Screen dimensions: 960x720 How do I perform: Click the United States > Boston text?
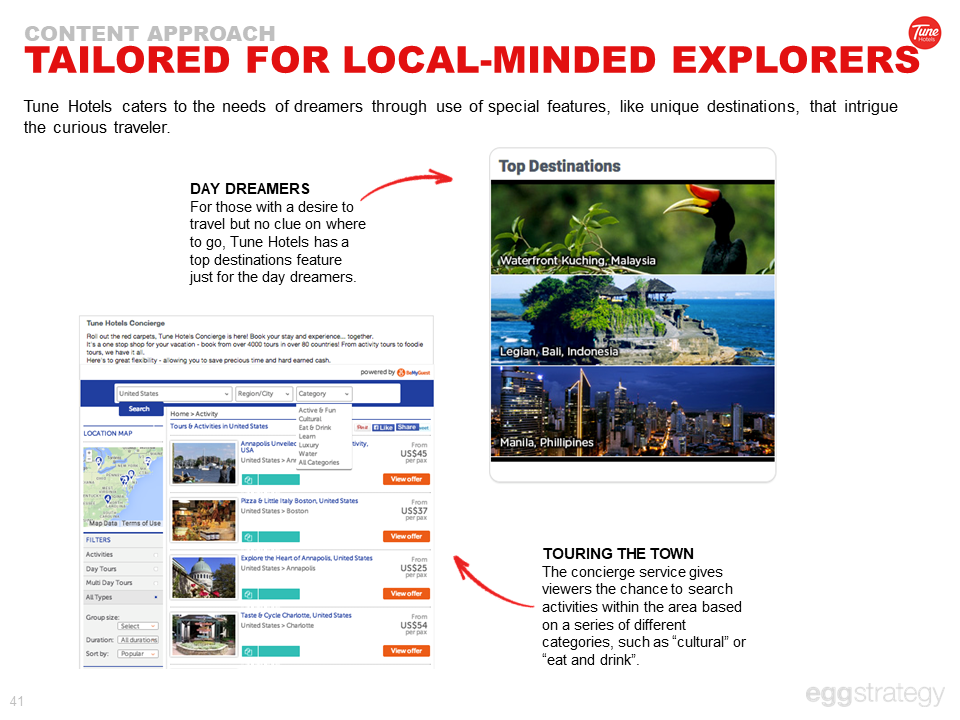[274, 511]
